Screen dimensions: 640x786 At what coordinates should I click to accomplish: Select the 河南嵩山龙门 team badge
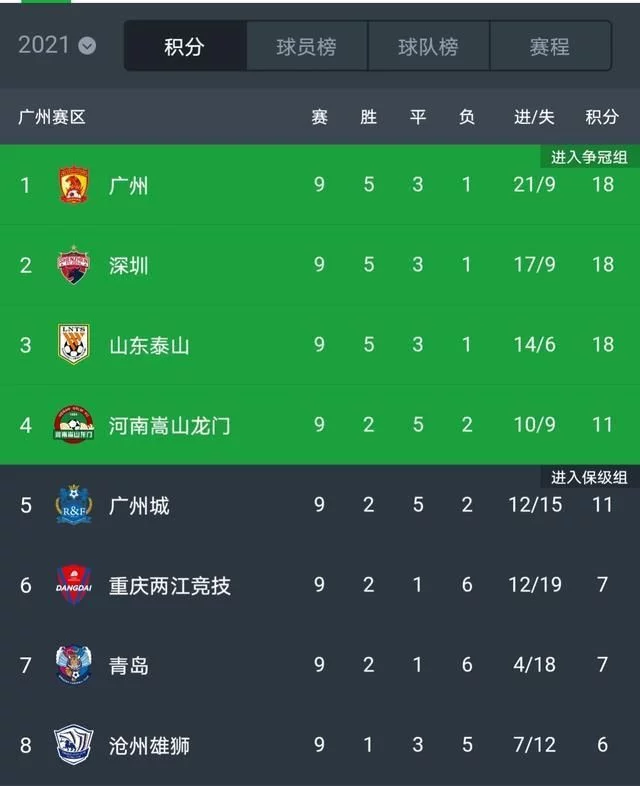74,425
